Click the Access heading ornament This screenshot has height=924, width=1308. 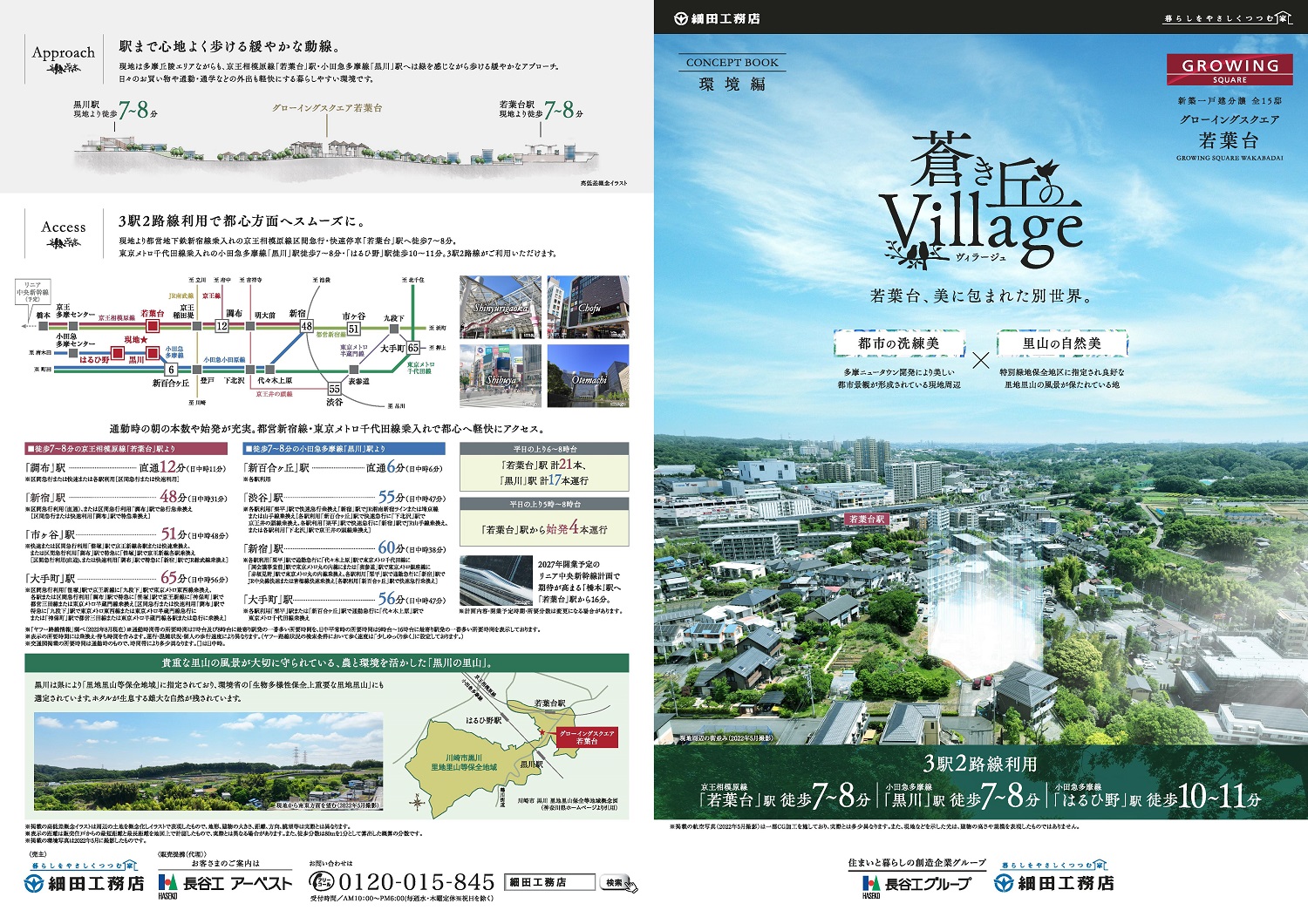(x=63, y=244)
